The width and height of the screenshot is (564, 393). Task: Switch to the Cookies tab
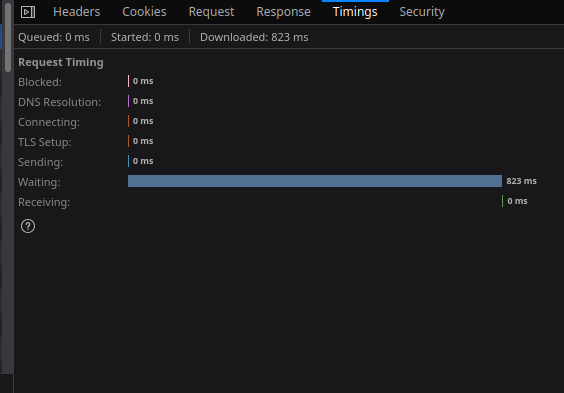144,12
